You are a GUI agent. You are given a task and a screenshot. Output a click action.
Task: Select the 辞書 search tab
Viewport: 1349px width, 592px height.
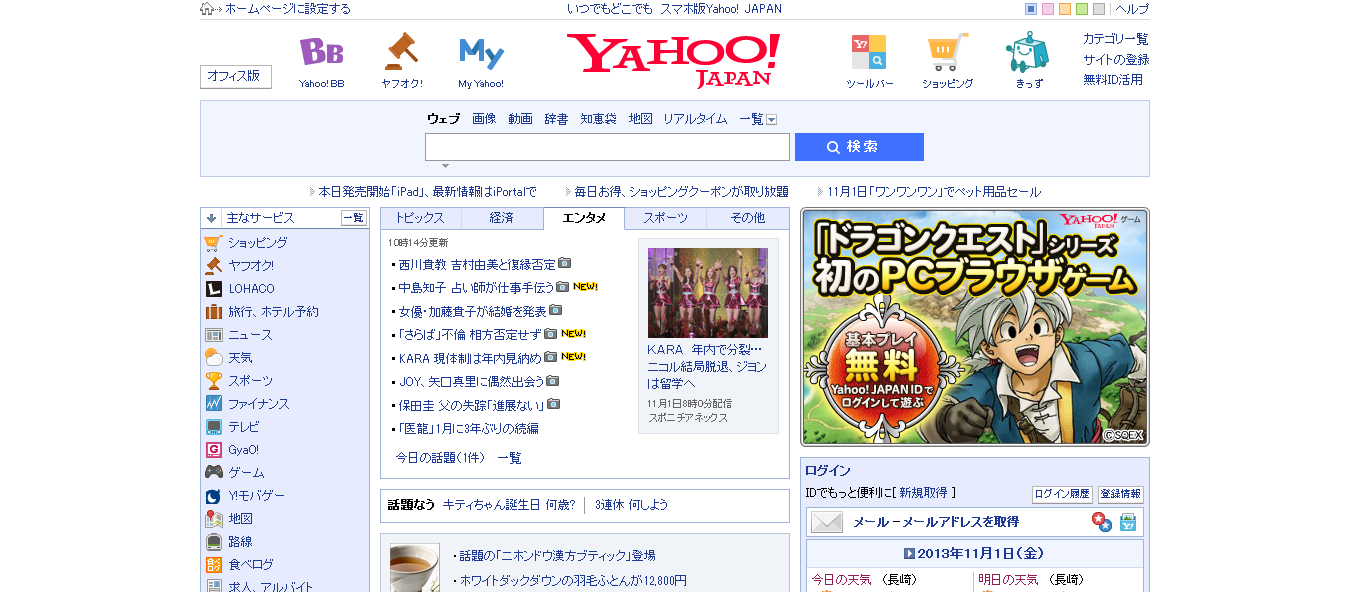point(556,119)
